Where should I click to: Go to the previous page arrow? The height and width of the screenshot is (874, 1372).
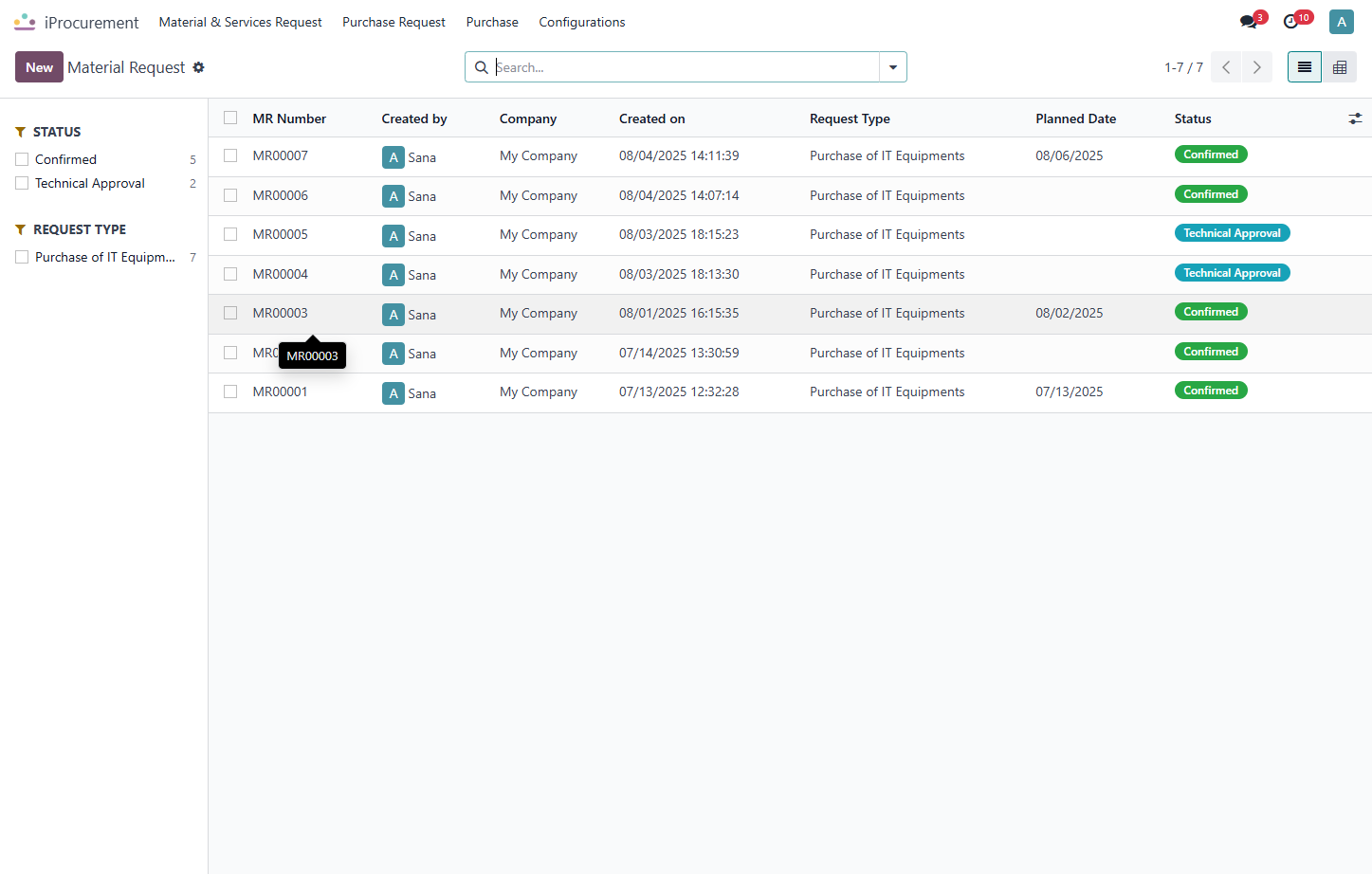coord(1226,67)
